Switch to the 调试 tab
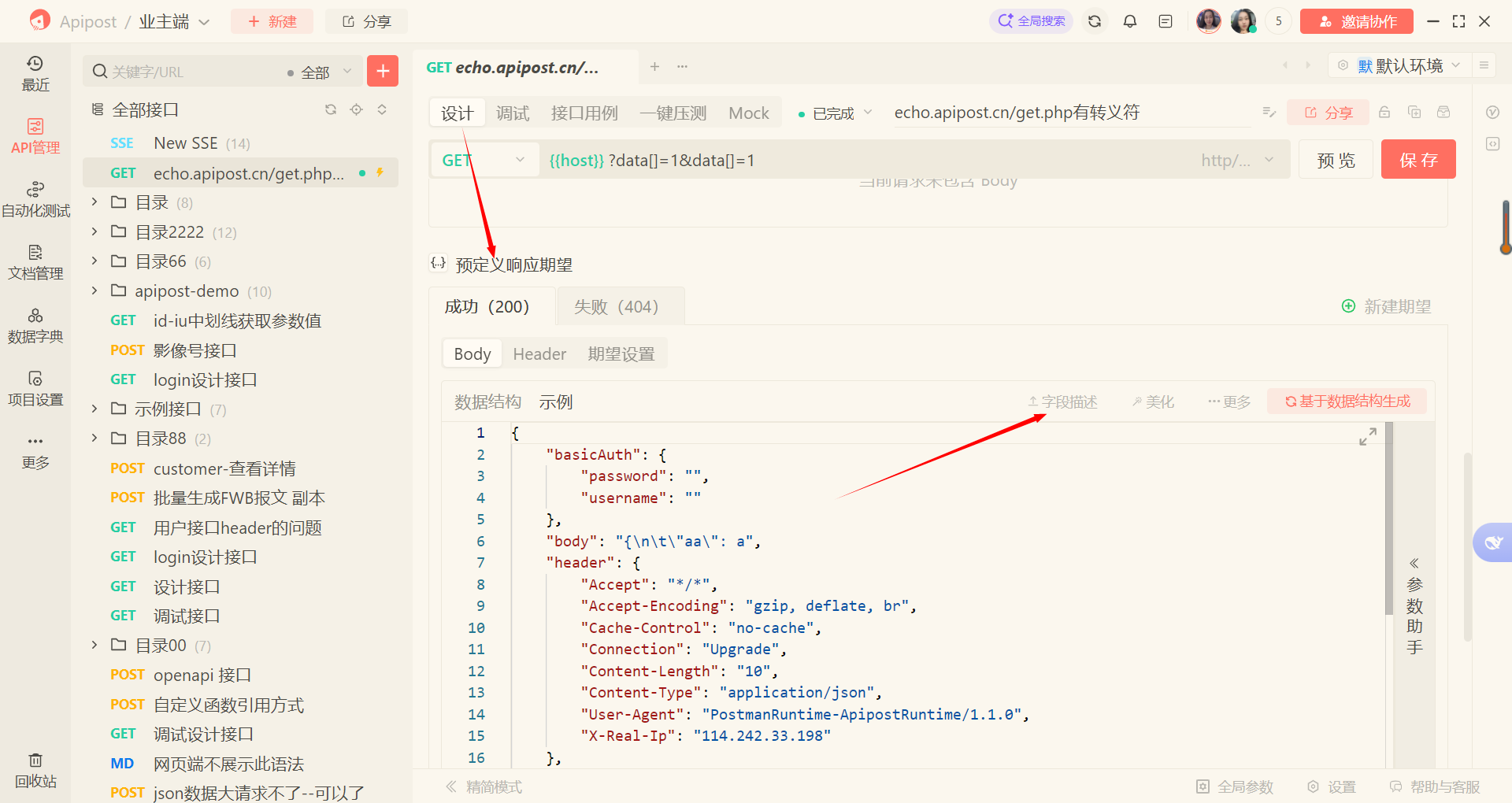The image size is (1512, 803). coord(513,113)
